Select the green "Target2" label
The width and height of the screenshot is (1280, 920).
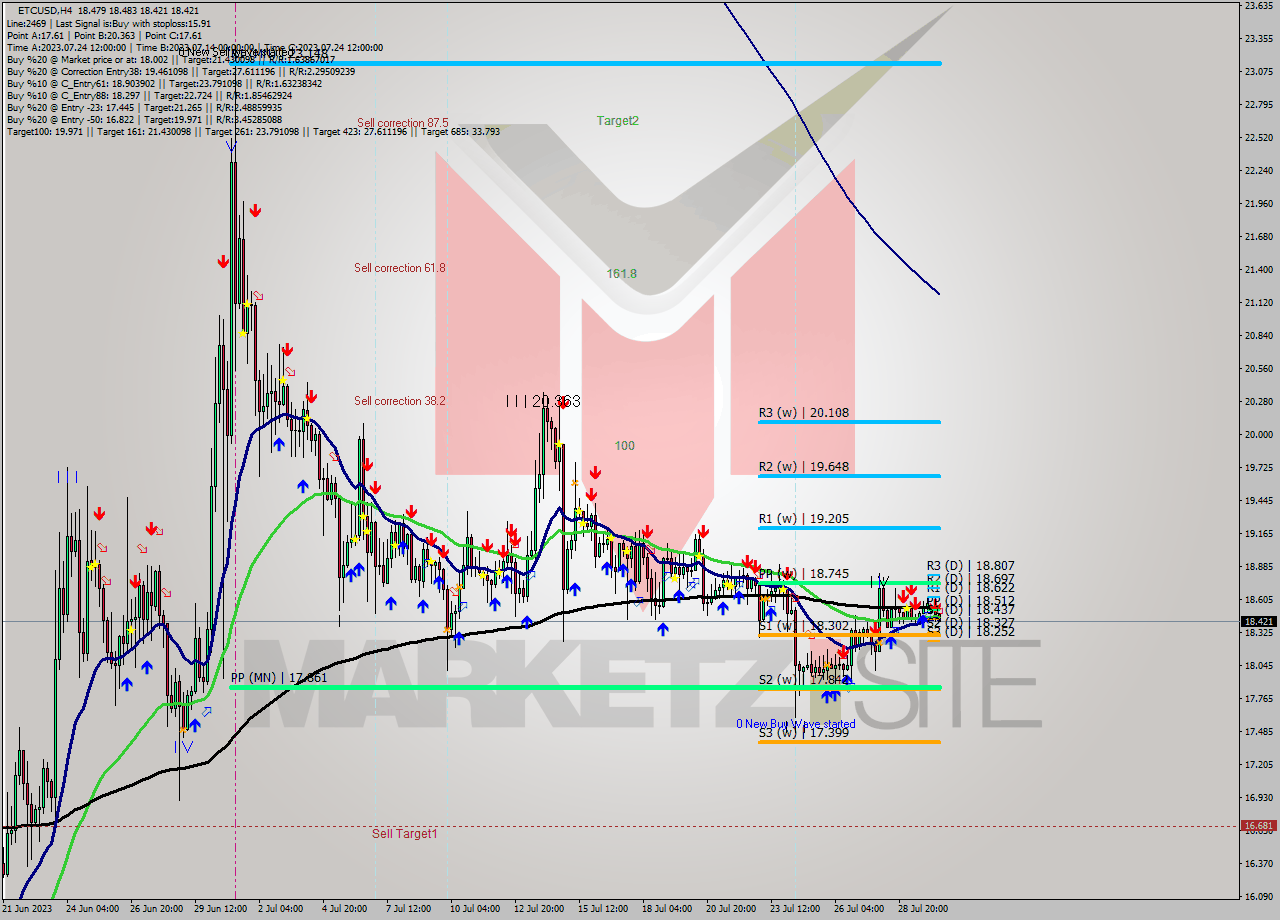tap(616, 119)
